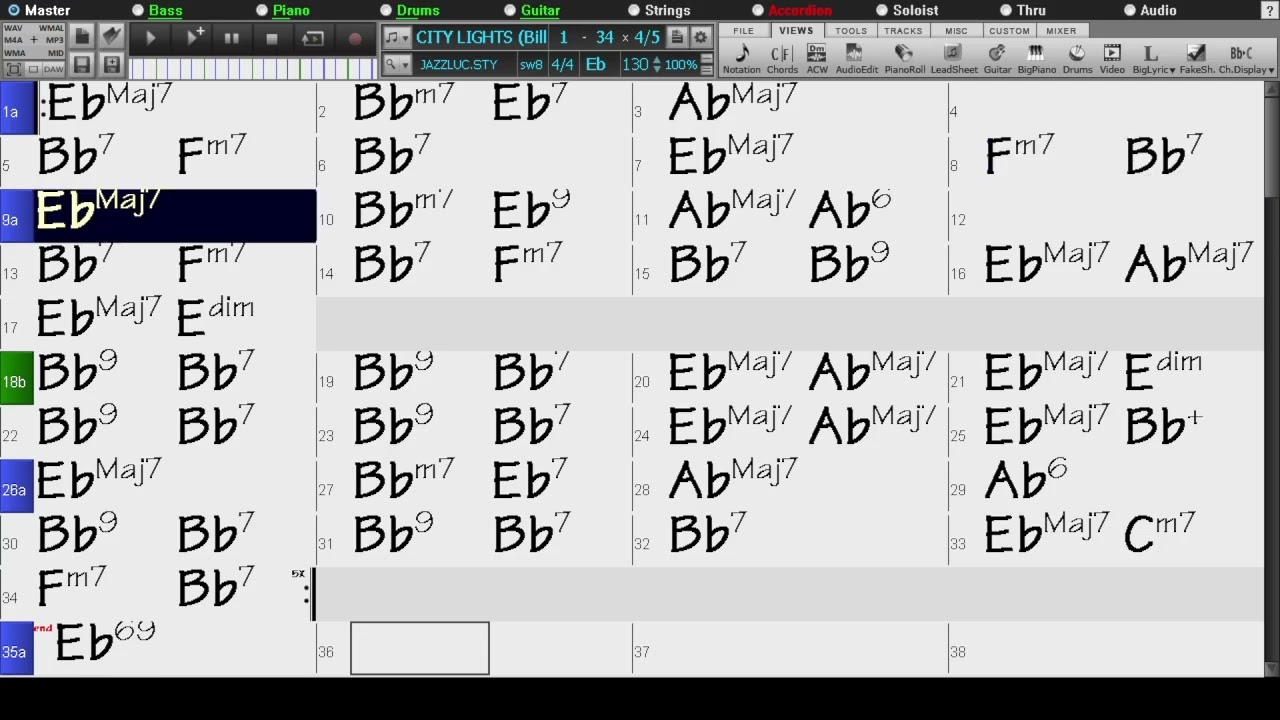Click the song position progress bar
Screen dimensions: 1280x720
[253, 67]
